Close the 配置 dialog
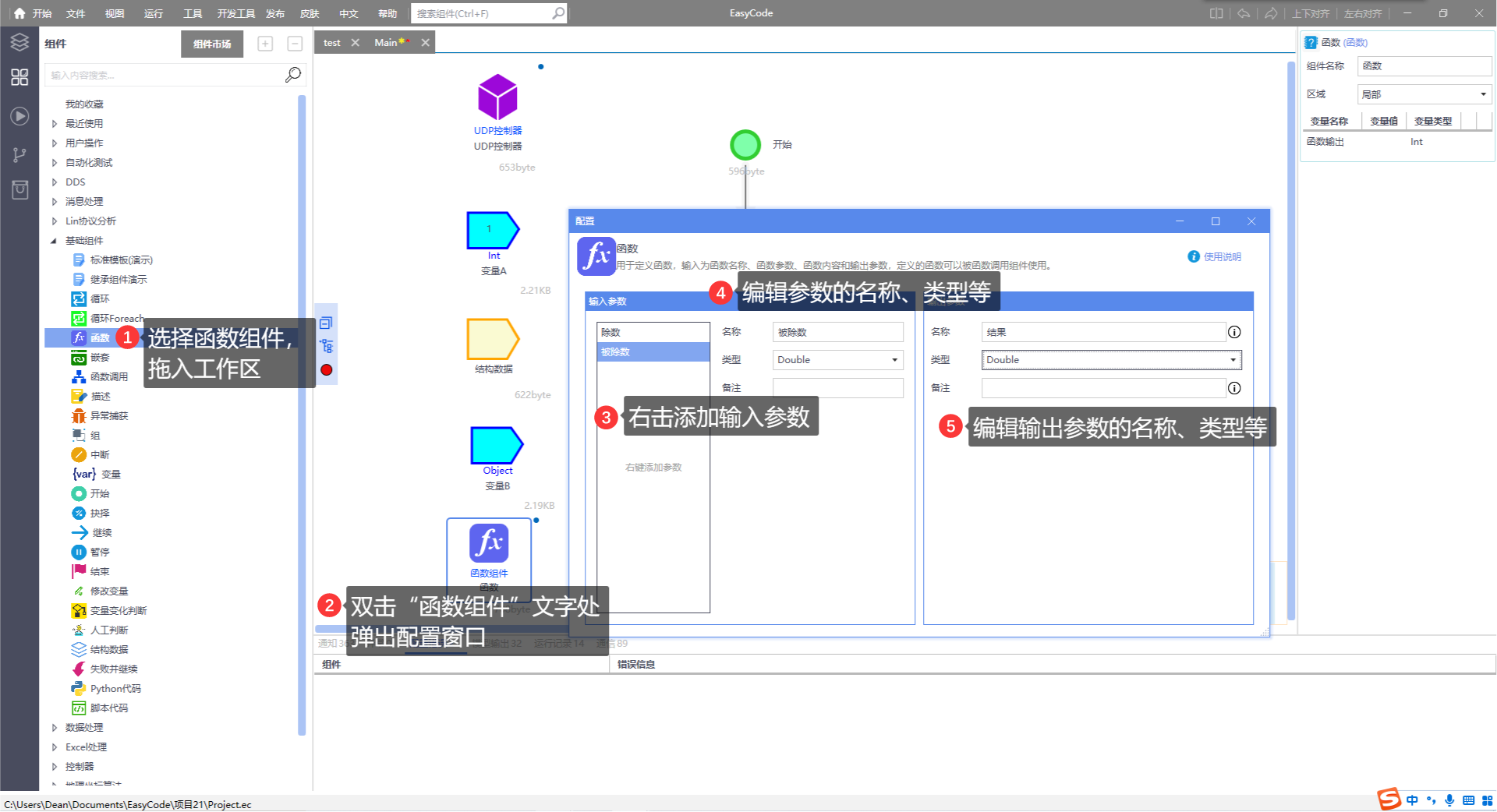 [1251, 221]
